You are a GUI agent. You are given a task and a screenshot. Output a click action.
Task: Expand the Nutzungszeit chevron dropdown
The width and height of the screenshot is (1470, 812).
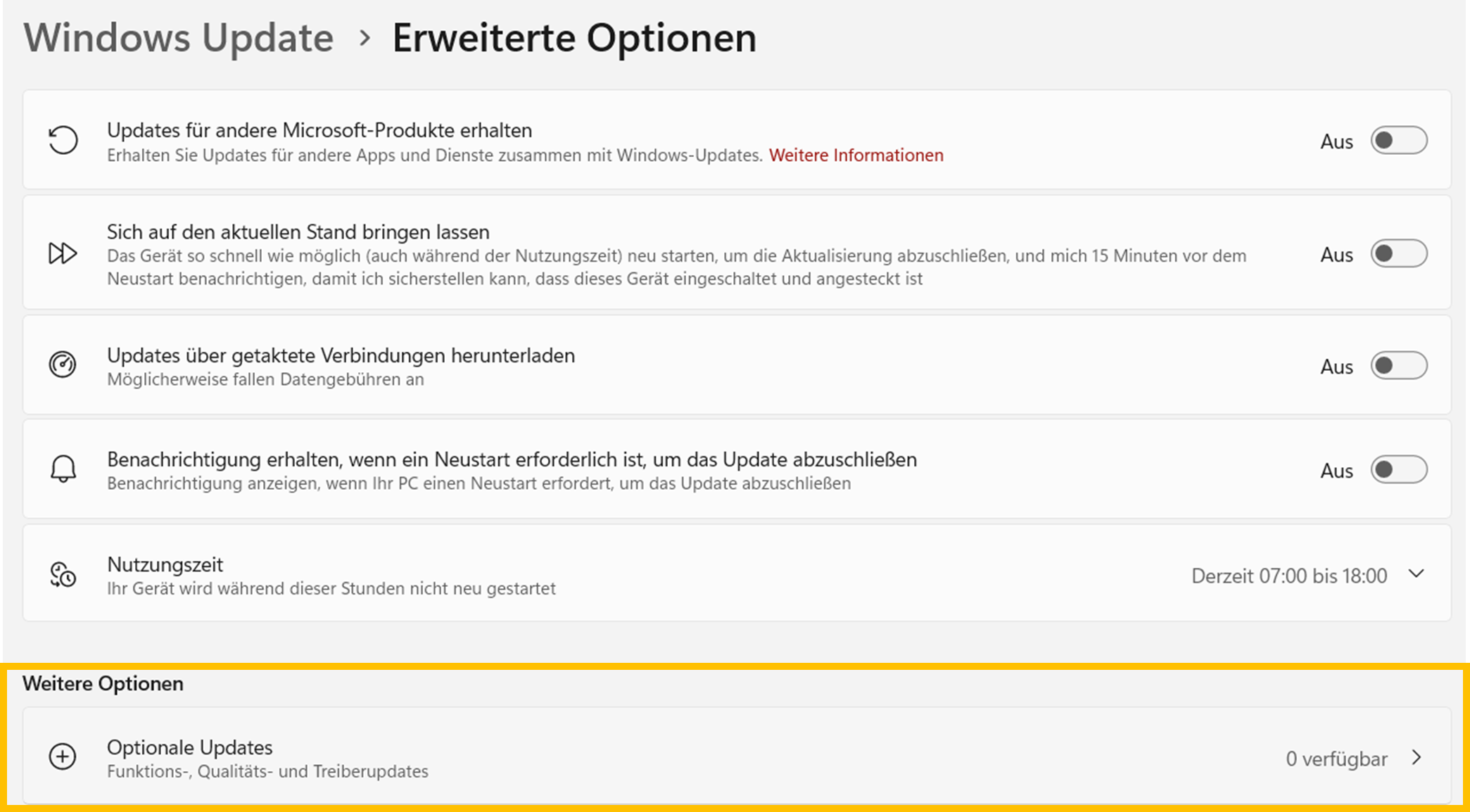tap(1417, 574)
